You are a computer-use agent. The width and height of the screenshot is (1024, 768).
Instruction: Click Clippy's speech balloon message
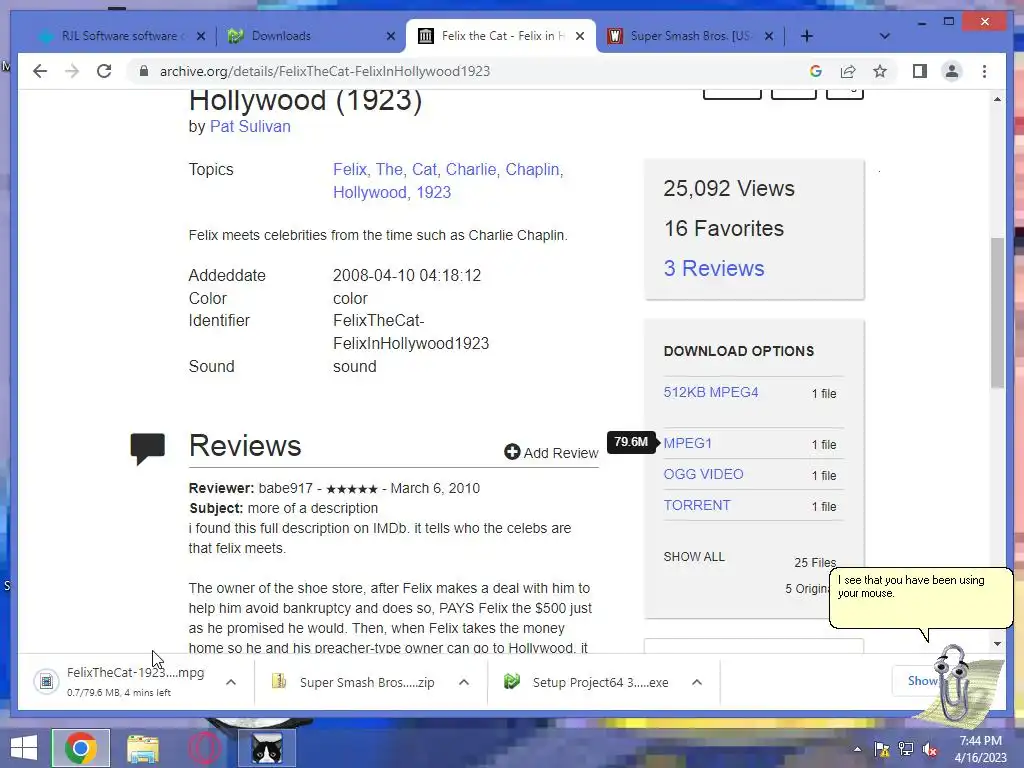tap(921, 598)
